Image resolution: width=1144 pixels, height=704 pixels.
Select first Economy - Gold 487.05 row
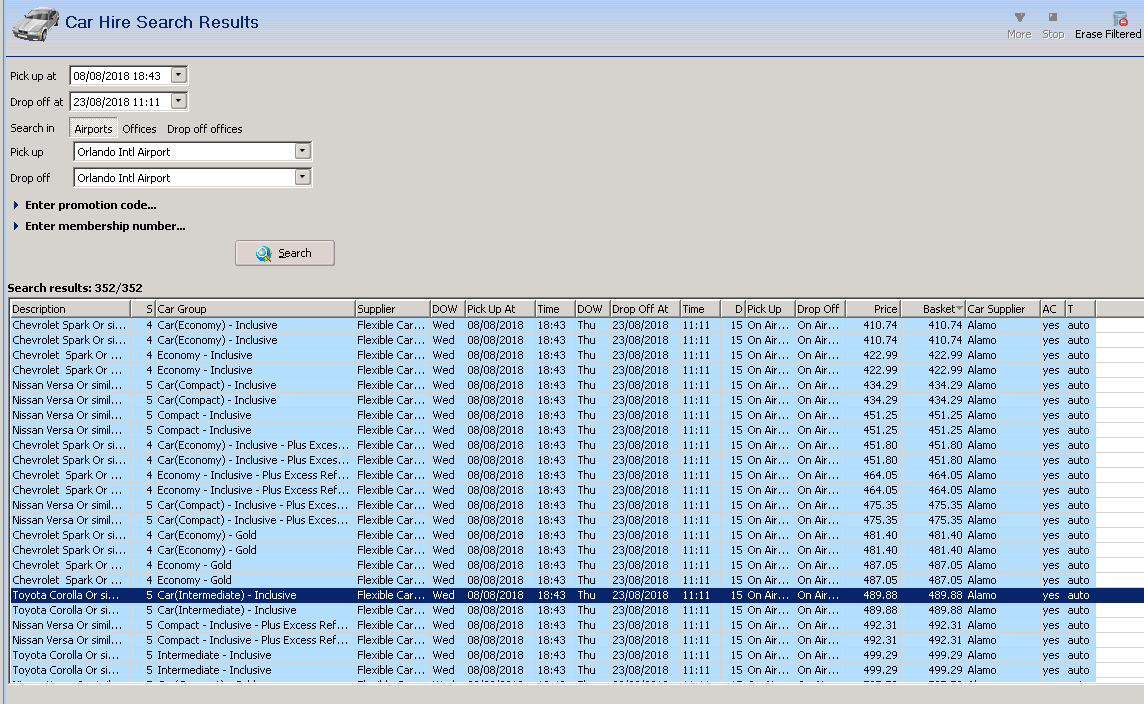pyautogui.click(x=576, y=565)
